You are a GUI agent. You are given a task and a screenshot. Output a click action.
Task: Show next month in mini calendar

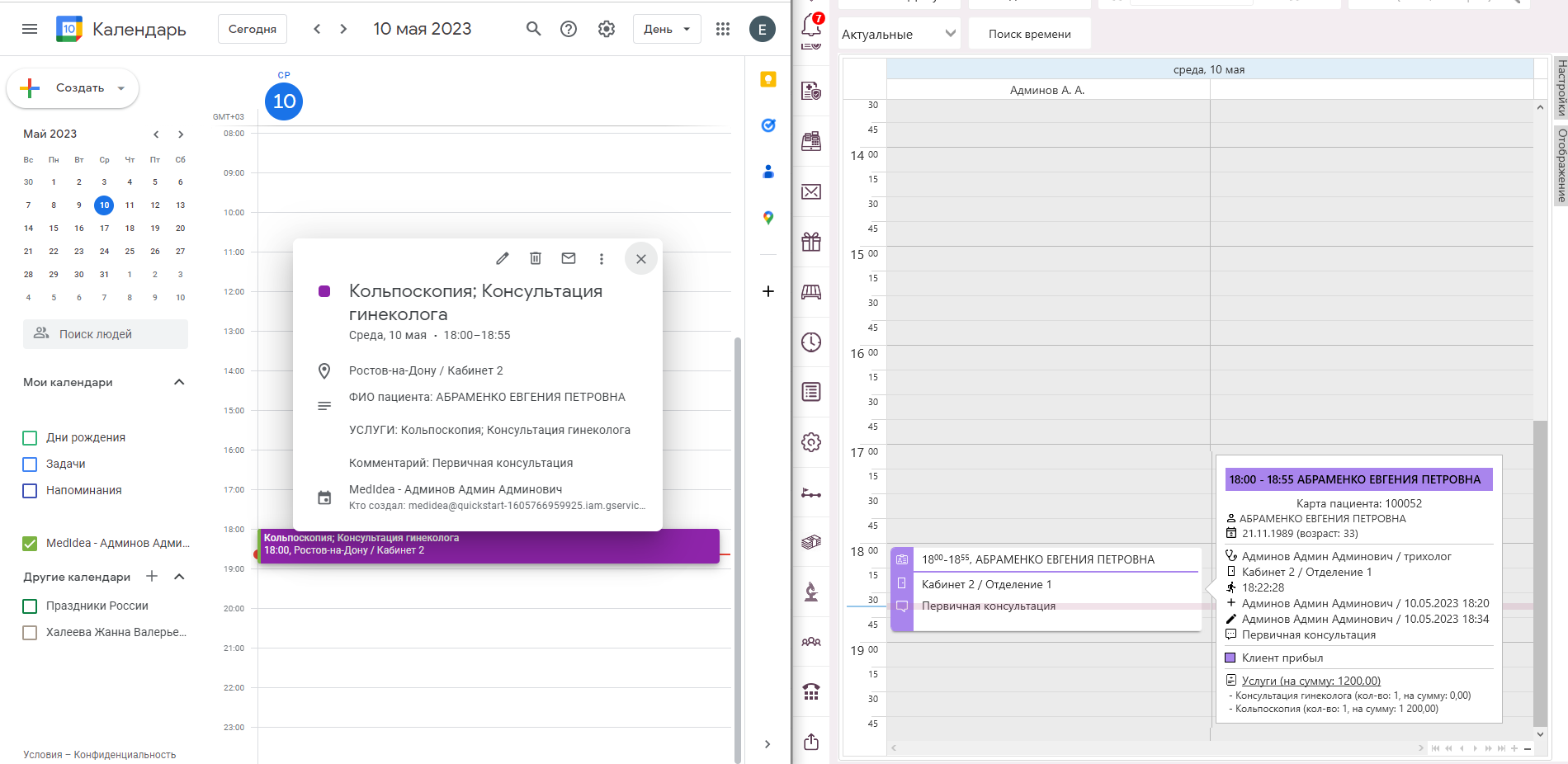tap(181, 134)
